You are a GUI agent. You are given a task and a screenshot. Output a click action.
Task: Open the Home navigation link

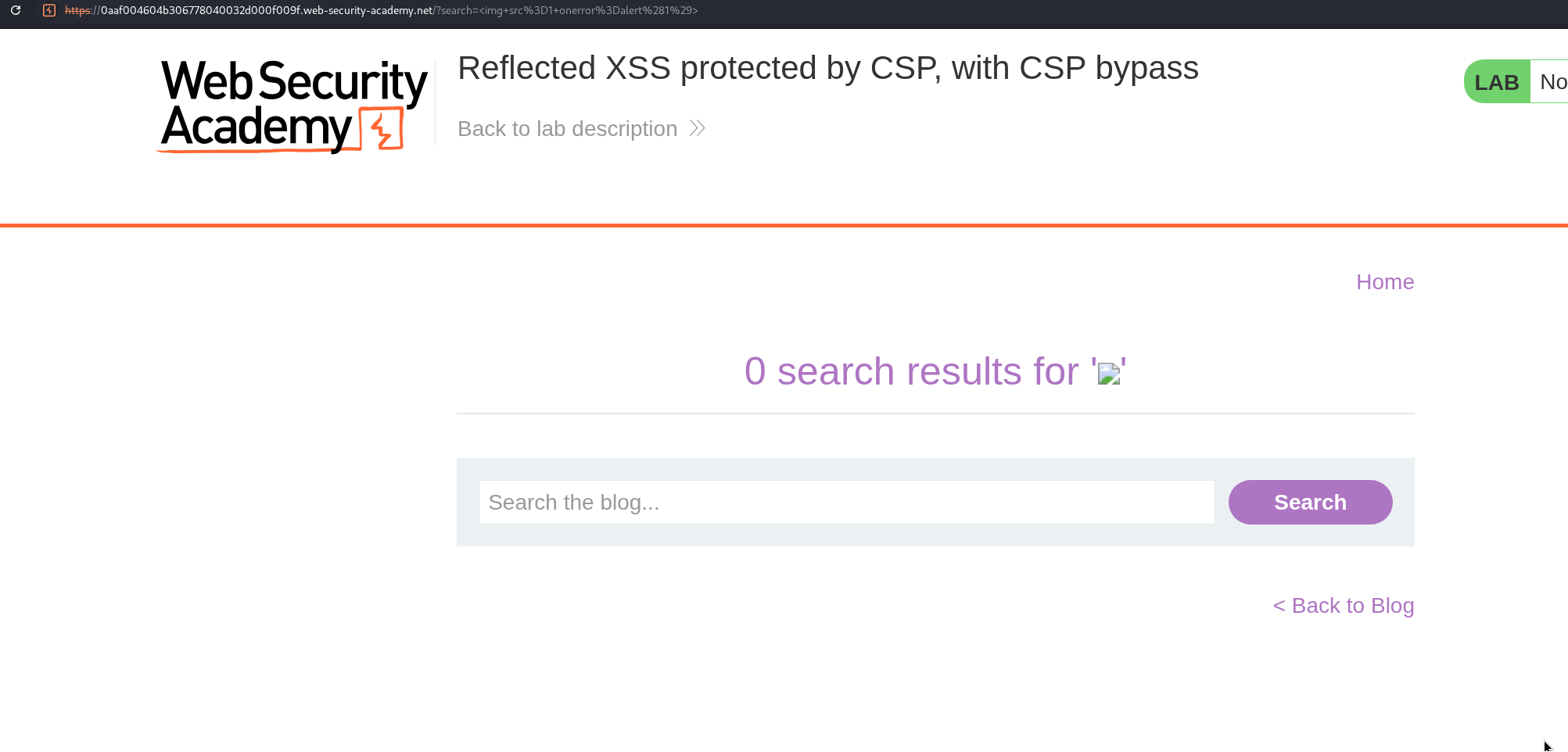click(1385, 282)
